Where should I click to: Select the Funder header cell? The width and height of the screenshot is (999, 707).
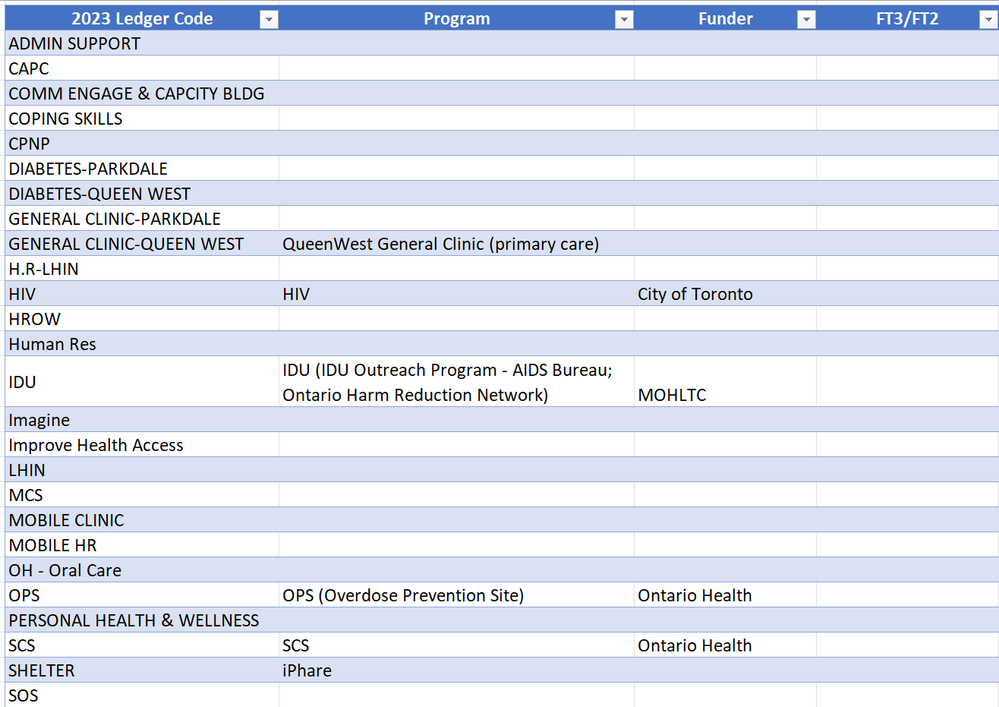(726, 18)
